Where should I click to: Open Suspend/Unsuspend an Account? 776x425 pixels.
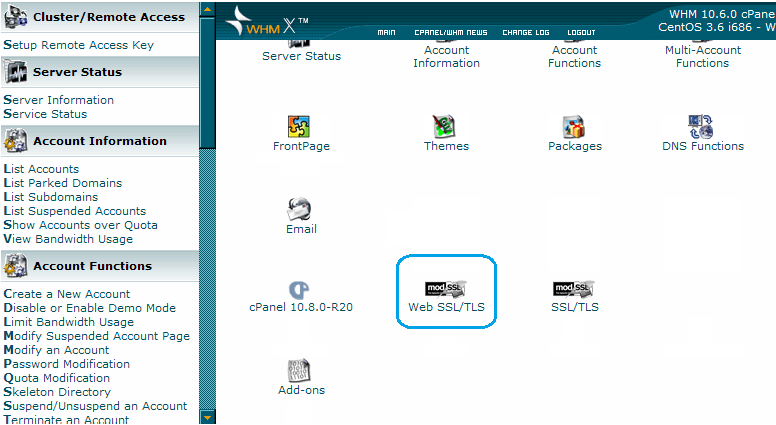click(95, 406)
